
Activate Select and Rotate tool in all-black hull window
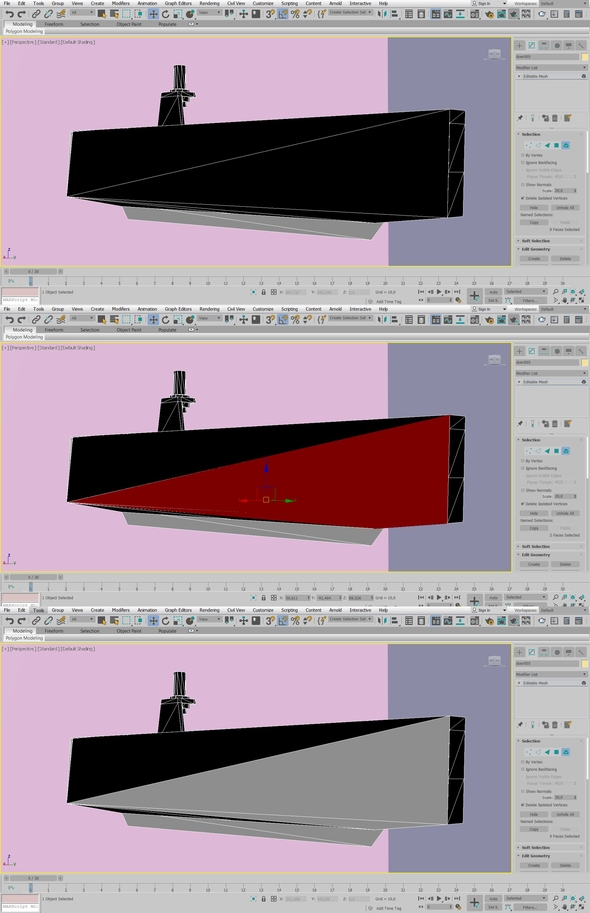pos(165,14)
